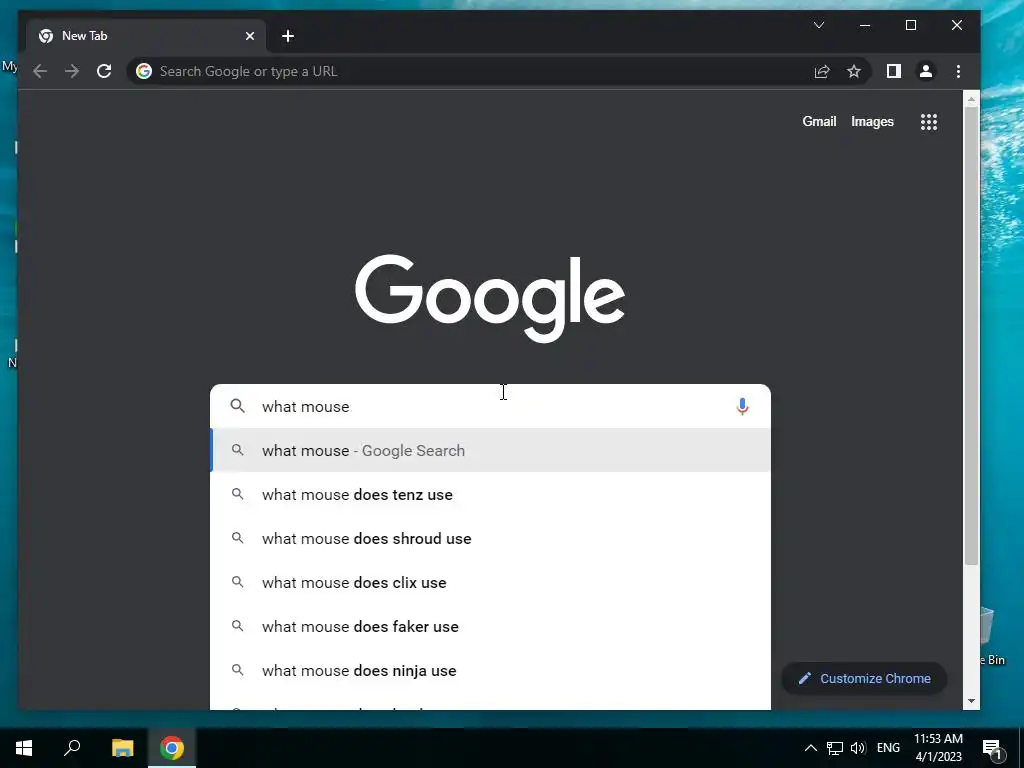1024x768 pixels.
Task: Open the side panel icon
Action: [x=893, y=71]
